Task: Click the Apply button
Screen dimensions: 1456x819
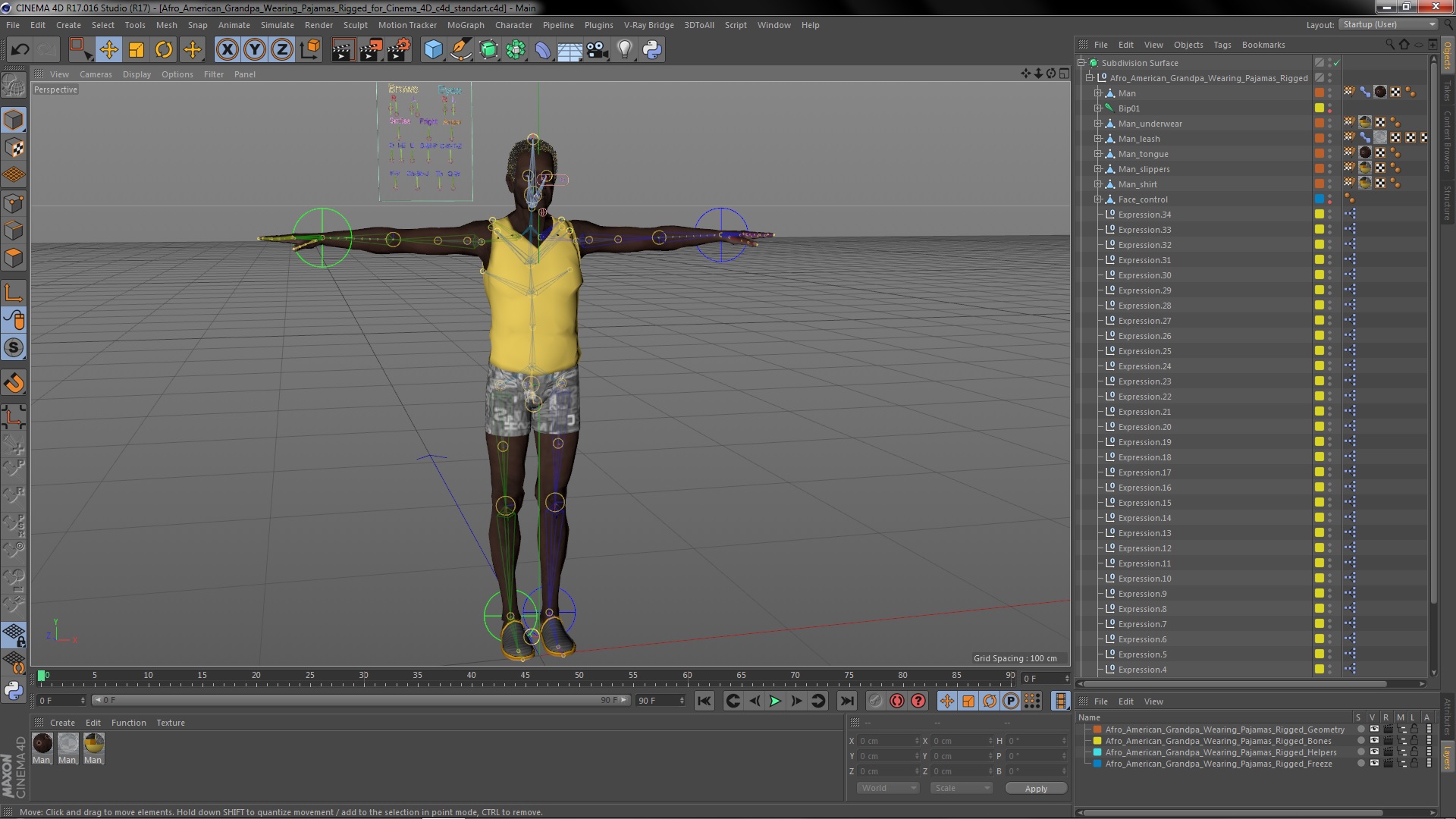Action: [x=1035, y=789]
